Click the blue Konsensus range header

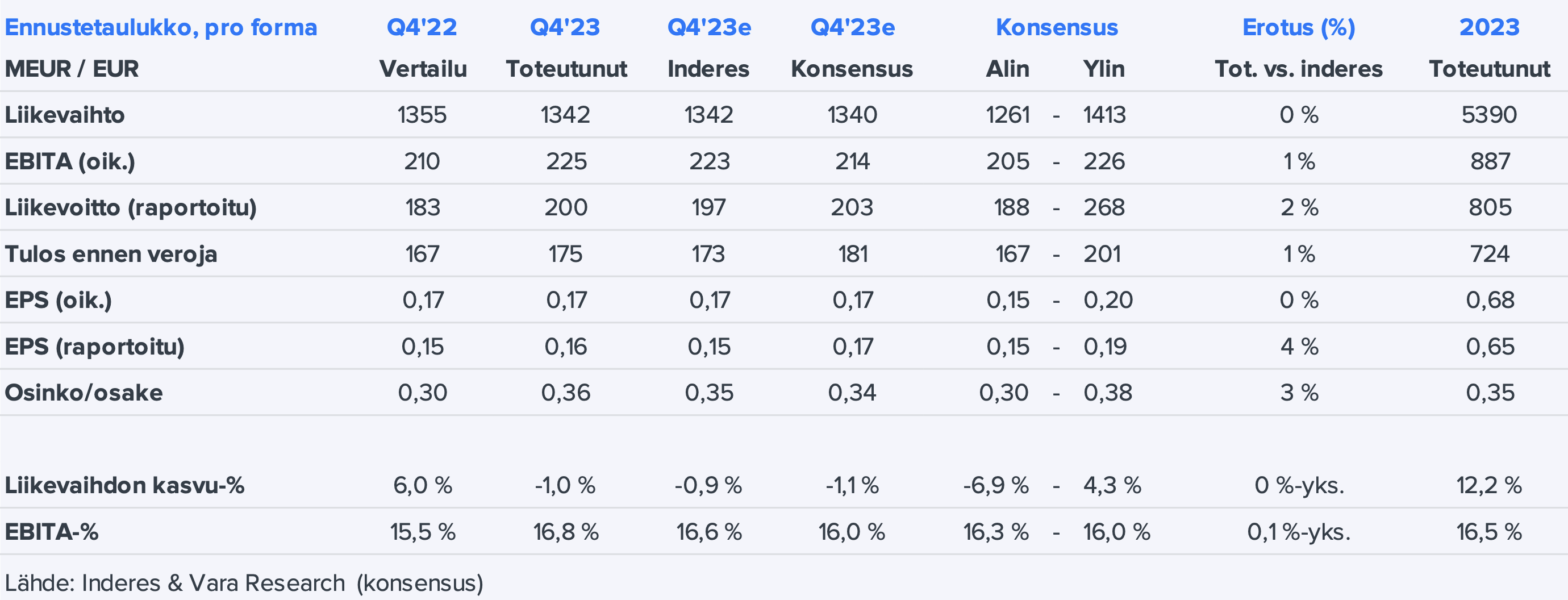tap(1056, 27)
